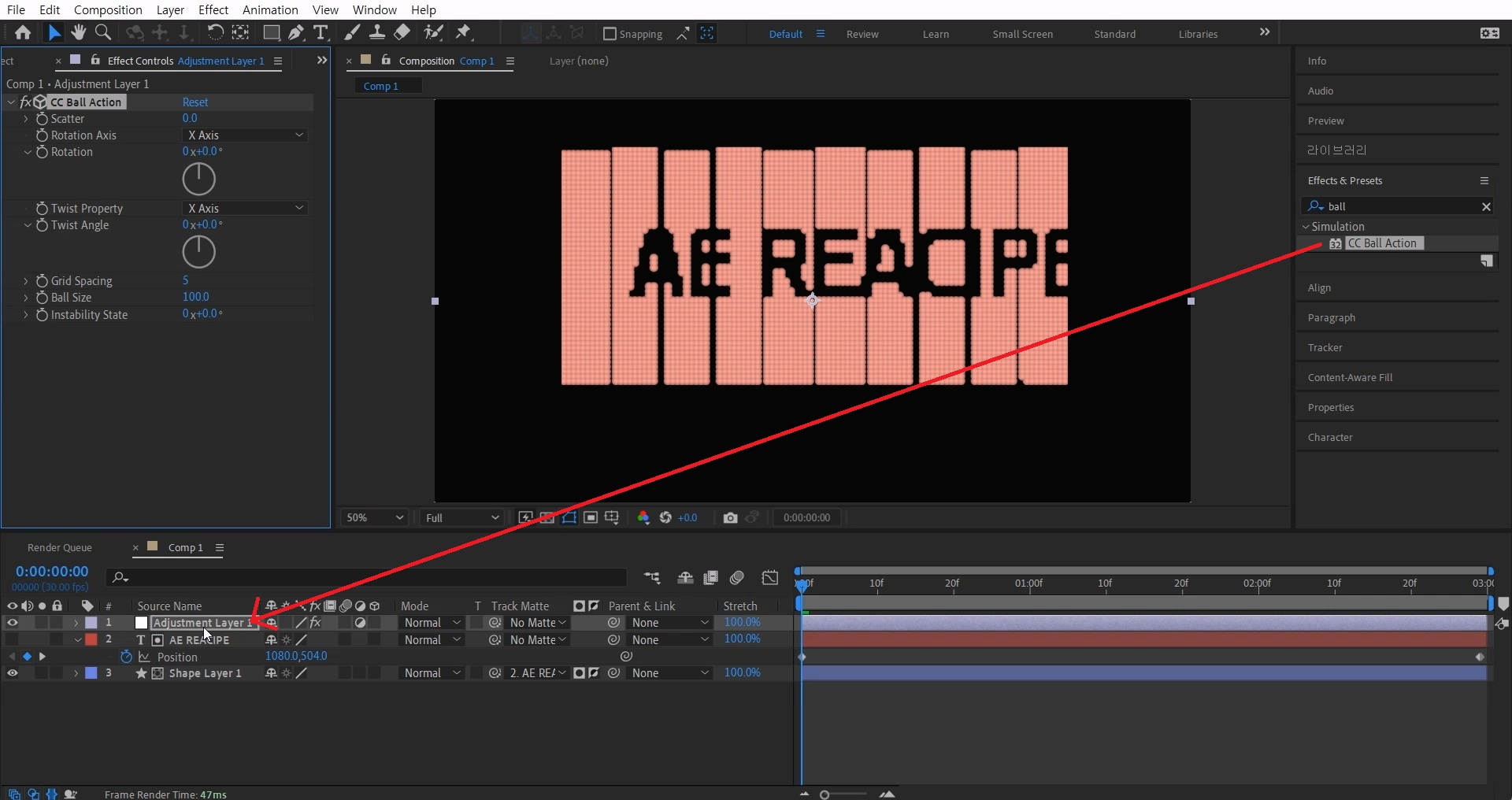1512x800 pixels.
Task: Toggle CC Ball Action fx switch
Action: pyautogui.click(x=26, y=102)
